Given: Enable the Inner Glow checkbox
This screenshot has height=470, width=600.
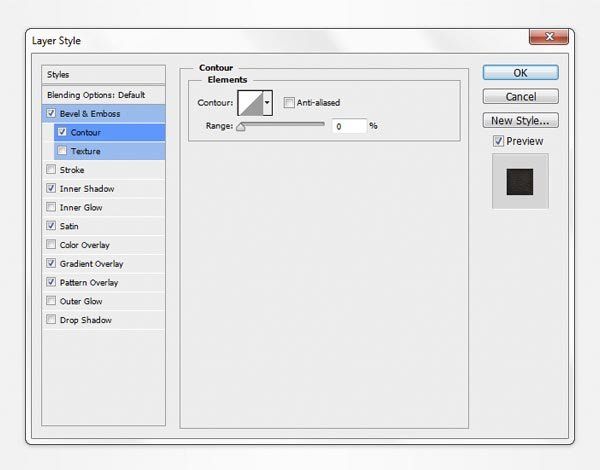Looking at the screenshot, I should point(51,207).
